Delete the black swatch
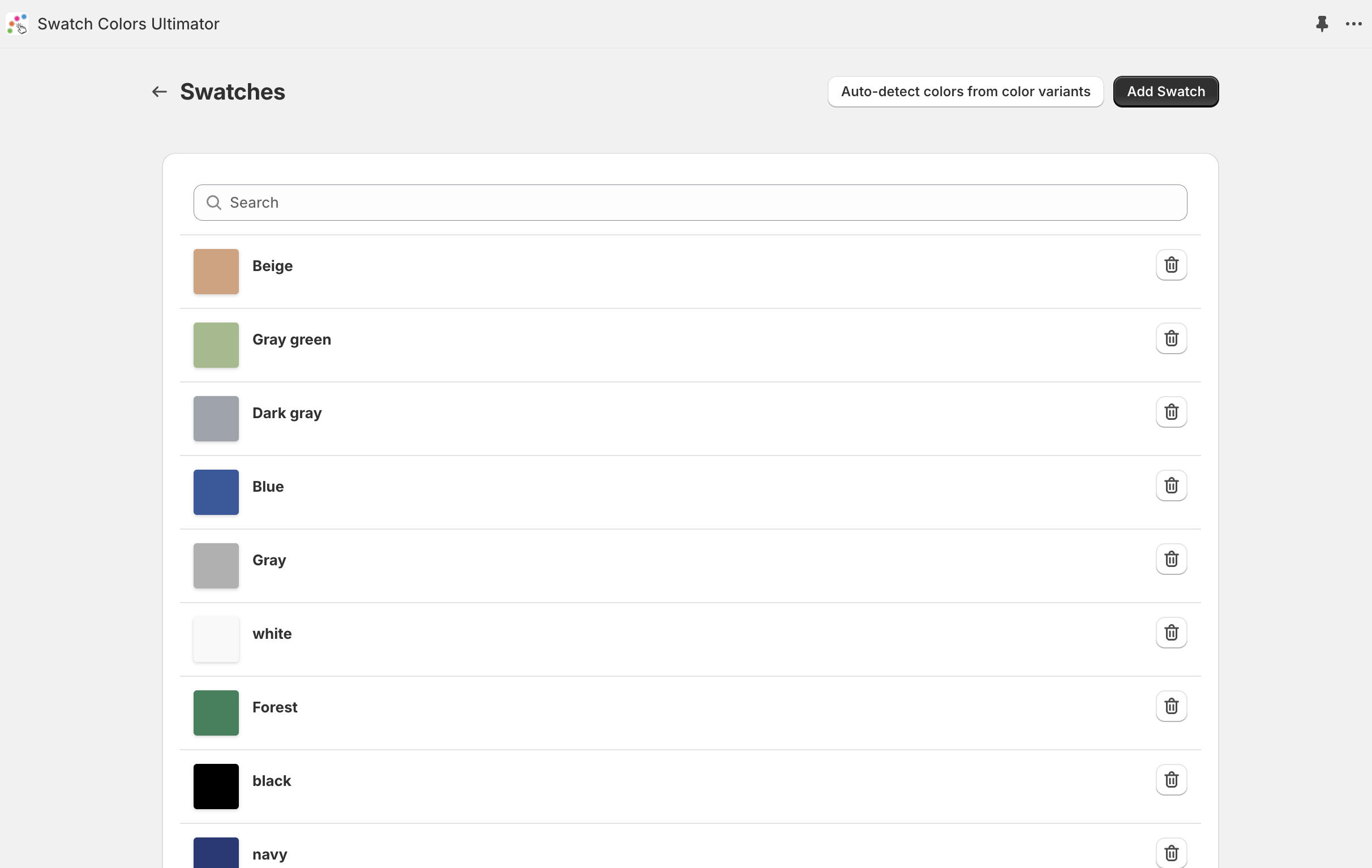Image resolution: width=1372 pixels, height=868 pixels. pyautogui.click(x=1171, y=779)
